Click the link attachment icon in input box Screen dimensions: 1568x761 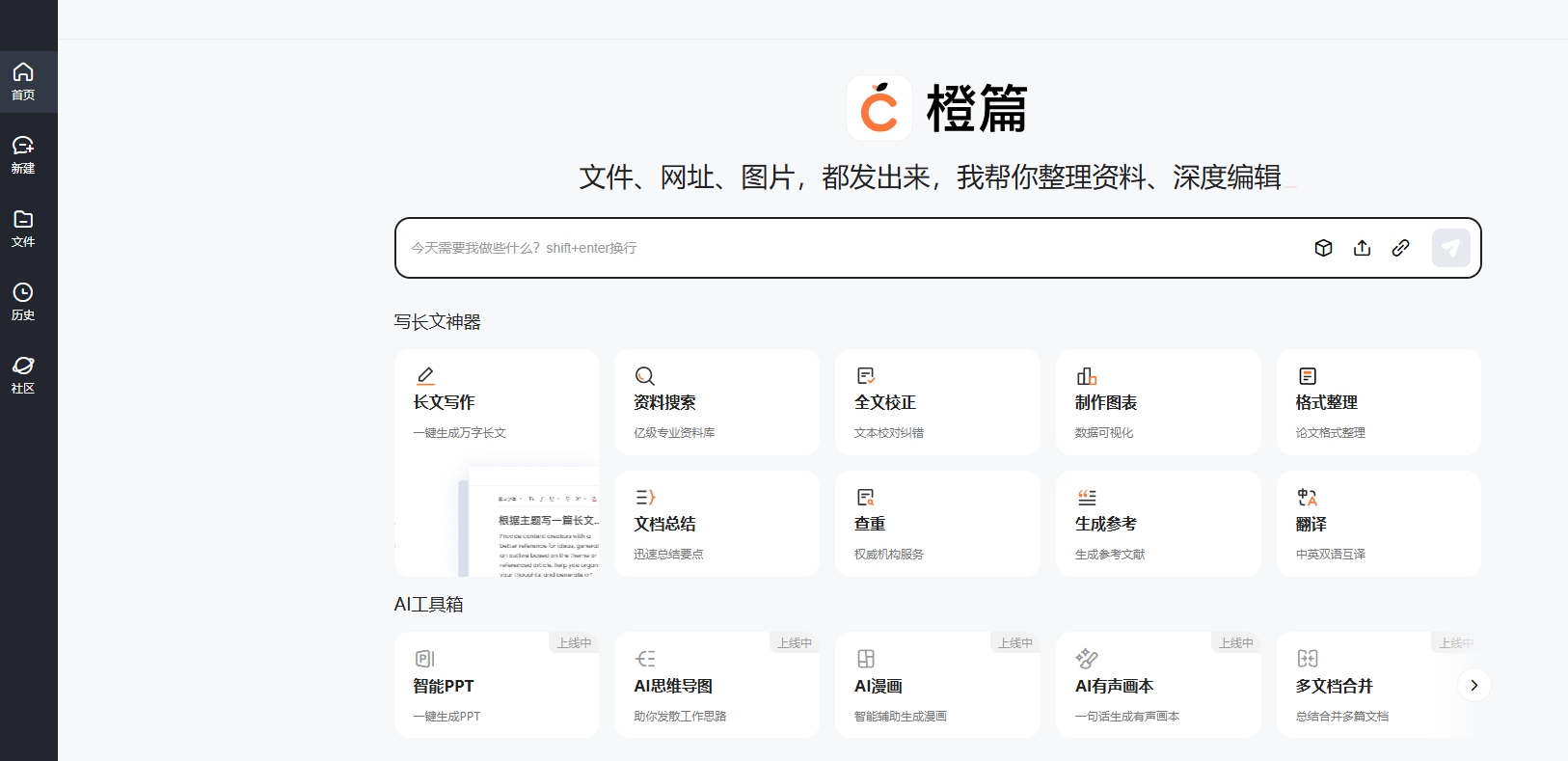1400,248
